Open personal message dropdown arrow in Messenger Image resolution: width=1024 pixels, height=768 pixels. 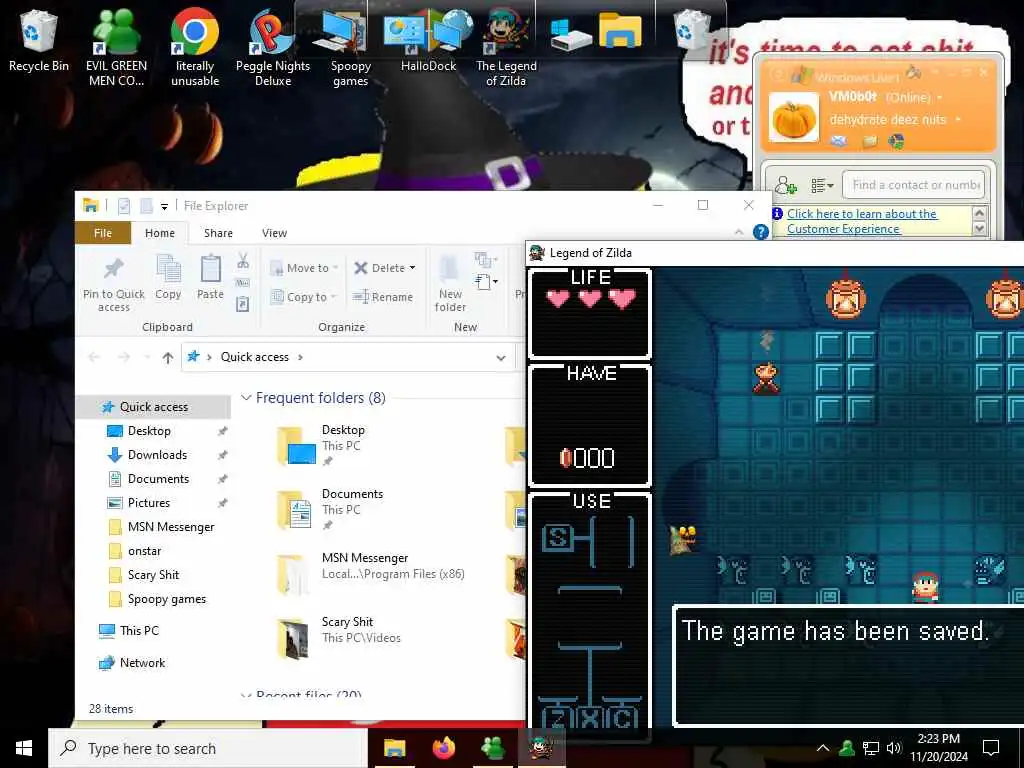tap(958, 120)
